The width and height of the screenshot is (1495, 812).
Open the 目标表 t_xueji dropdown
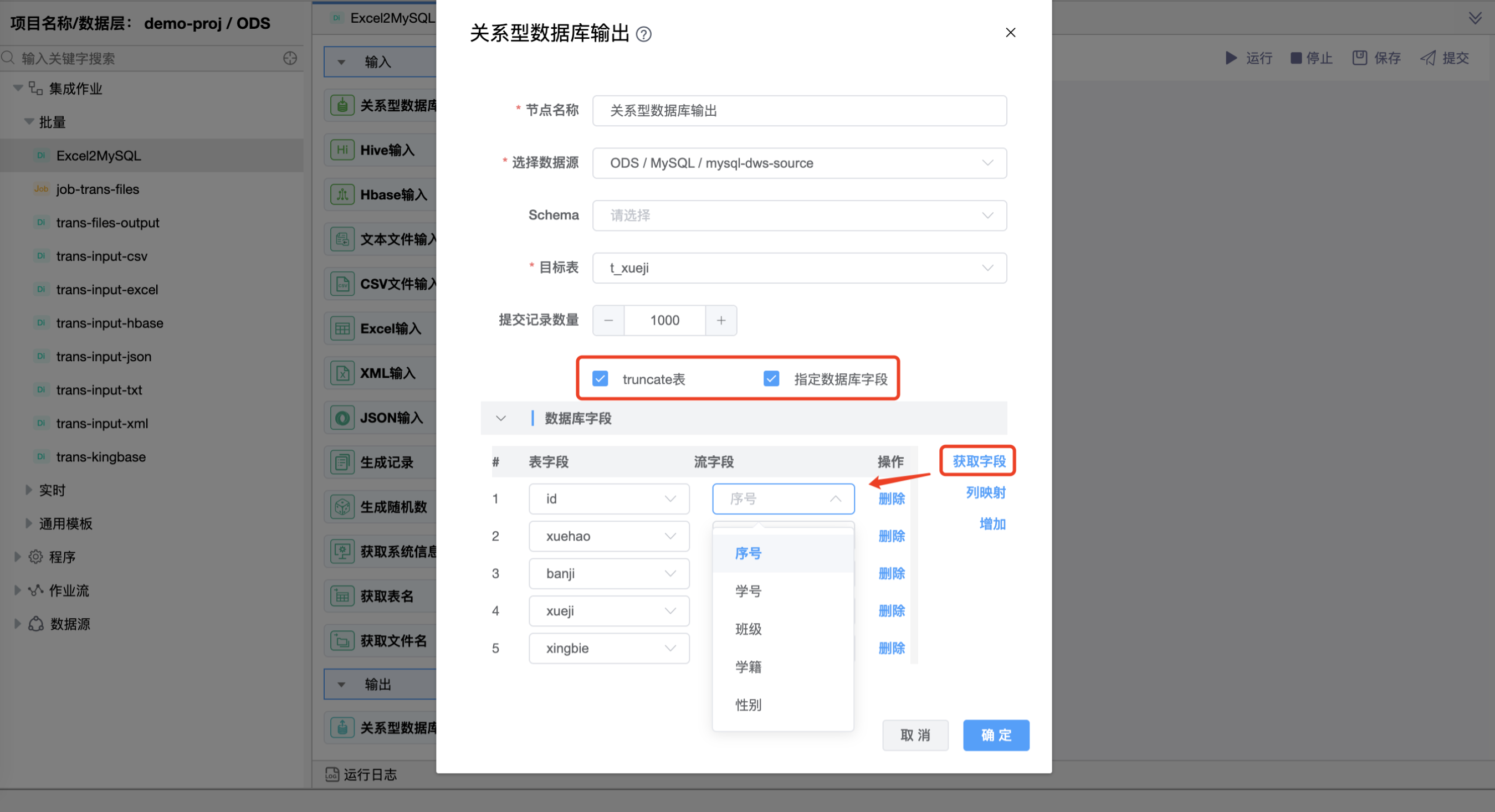pyautogui.click(x=798, y=268)
